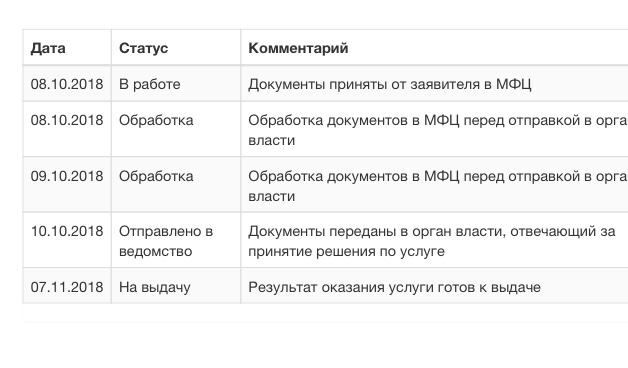This screenshot has height=368, width=628.
Task: Click the Документы переданы в орган власти comment
Action: tap(432, 241)
